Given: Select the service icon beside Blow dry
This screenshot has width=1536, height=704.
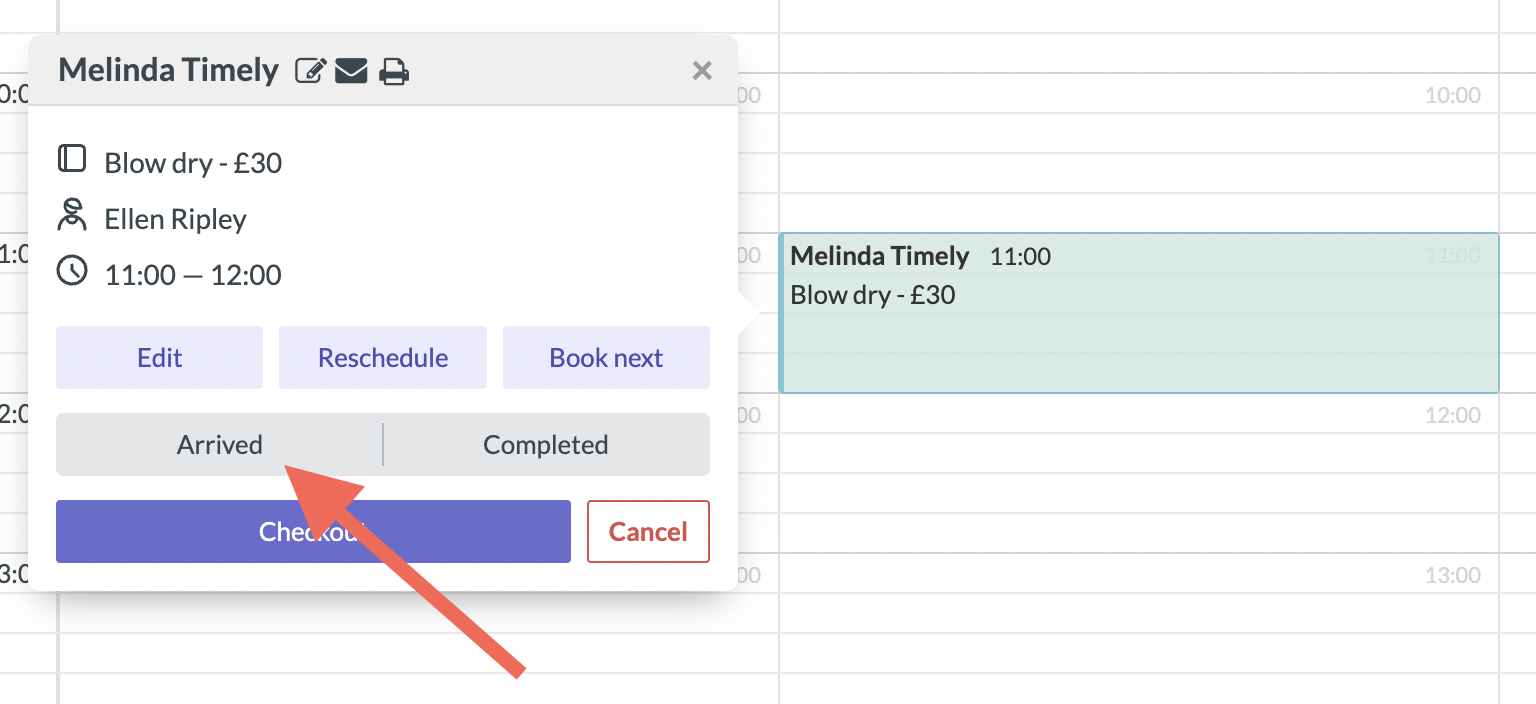Looking at the screenshot, I should click(x=72, y=158).
